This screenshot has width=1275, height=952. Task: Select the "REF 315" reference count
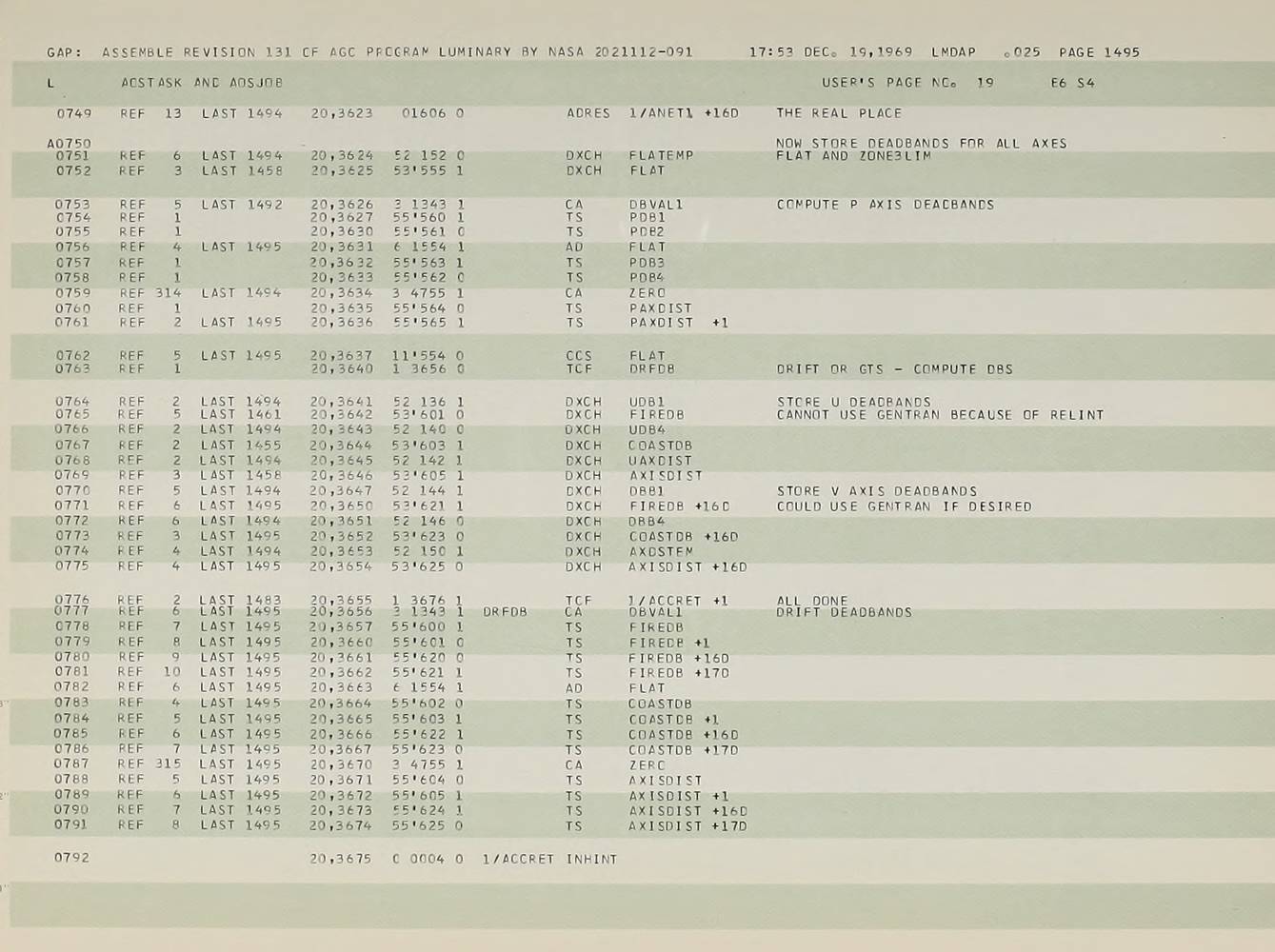[x=150, y=764]
